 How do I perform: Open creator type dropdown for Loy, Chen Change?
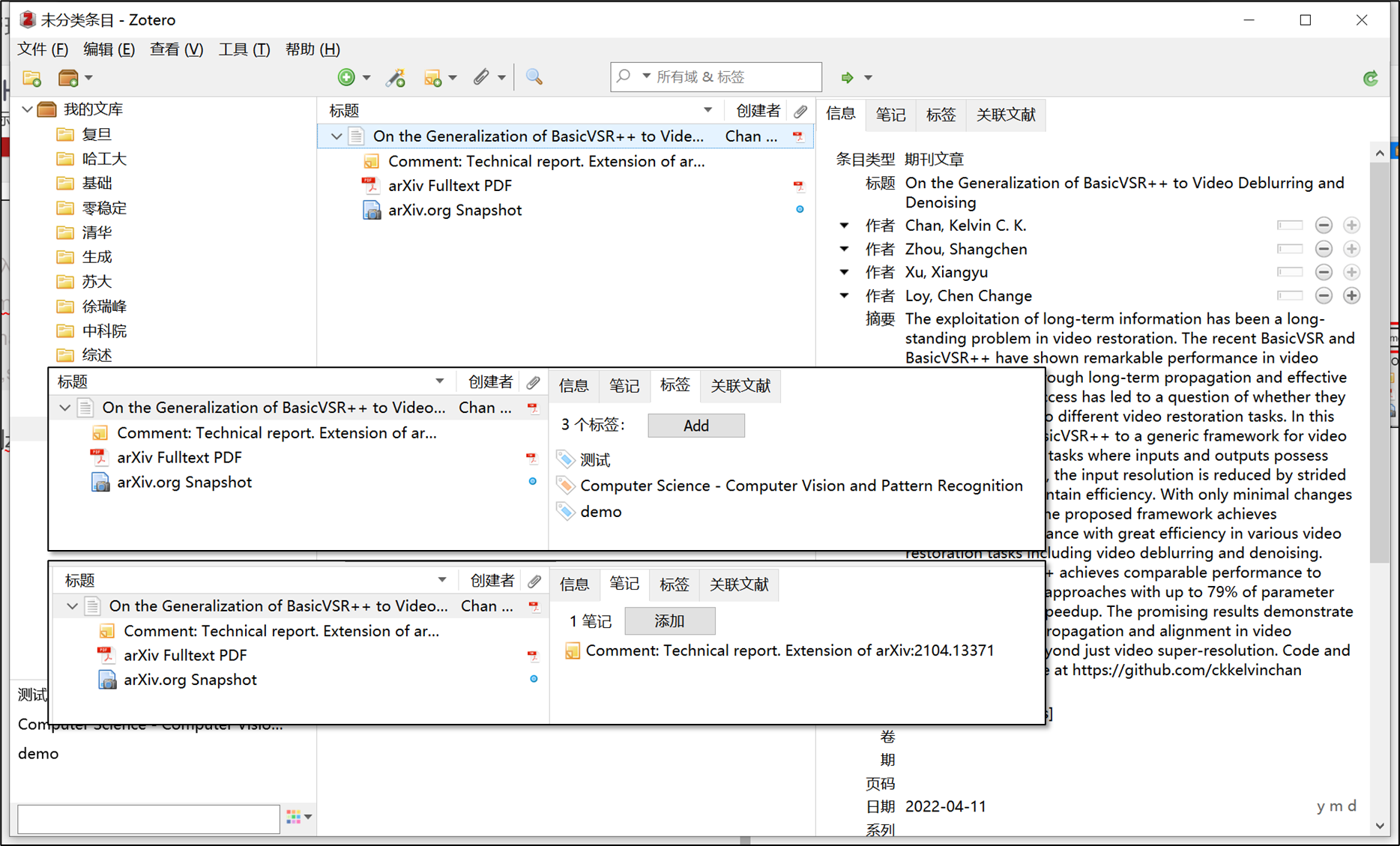[x=845, y=296]
